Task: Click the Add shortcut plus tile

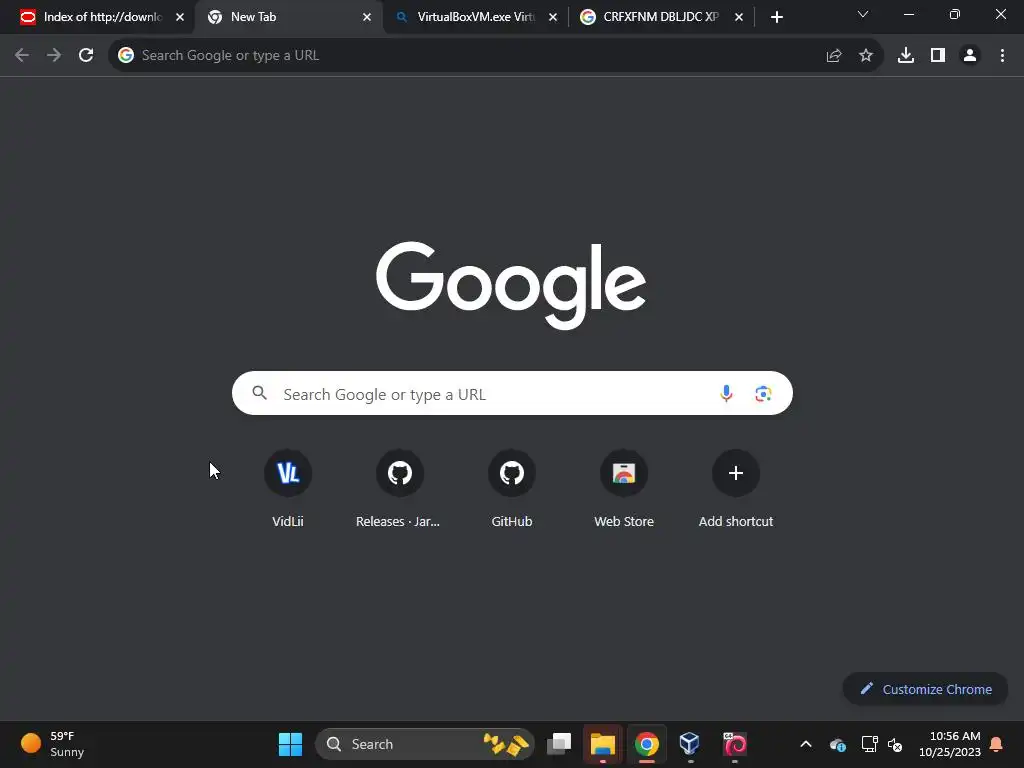Action: pos(736,488)
